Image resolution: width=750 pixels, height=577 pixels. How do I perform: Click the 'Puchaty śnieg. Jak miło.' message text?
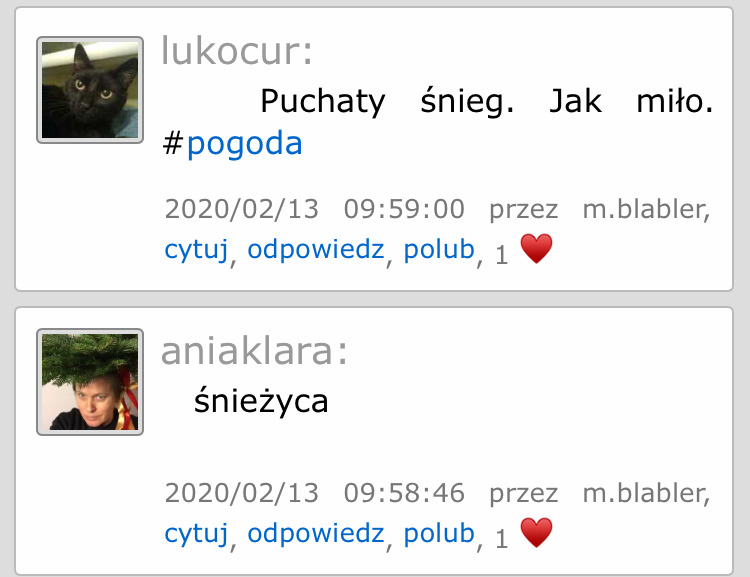pos(486,101)
